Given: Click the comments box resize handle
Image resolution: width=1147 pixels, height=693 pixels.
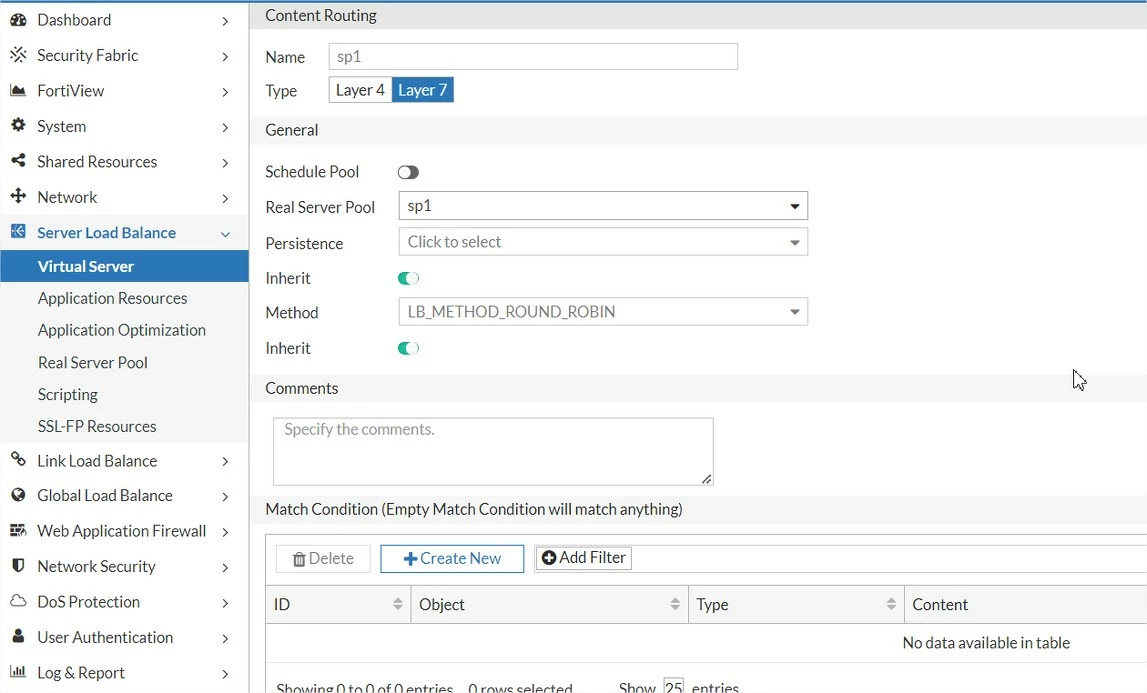Looking at the screenshot, I should pos(706,479).
